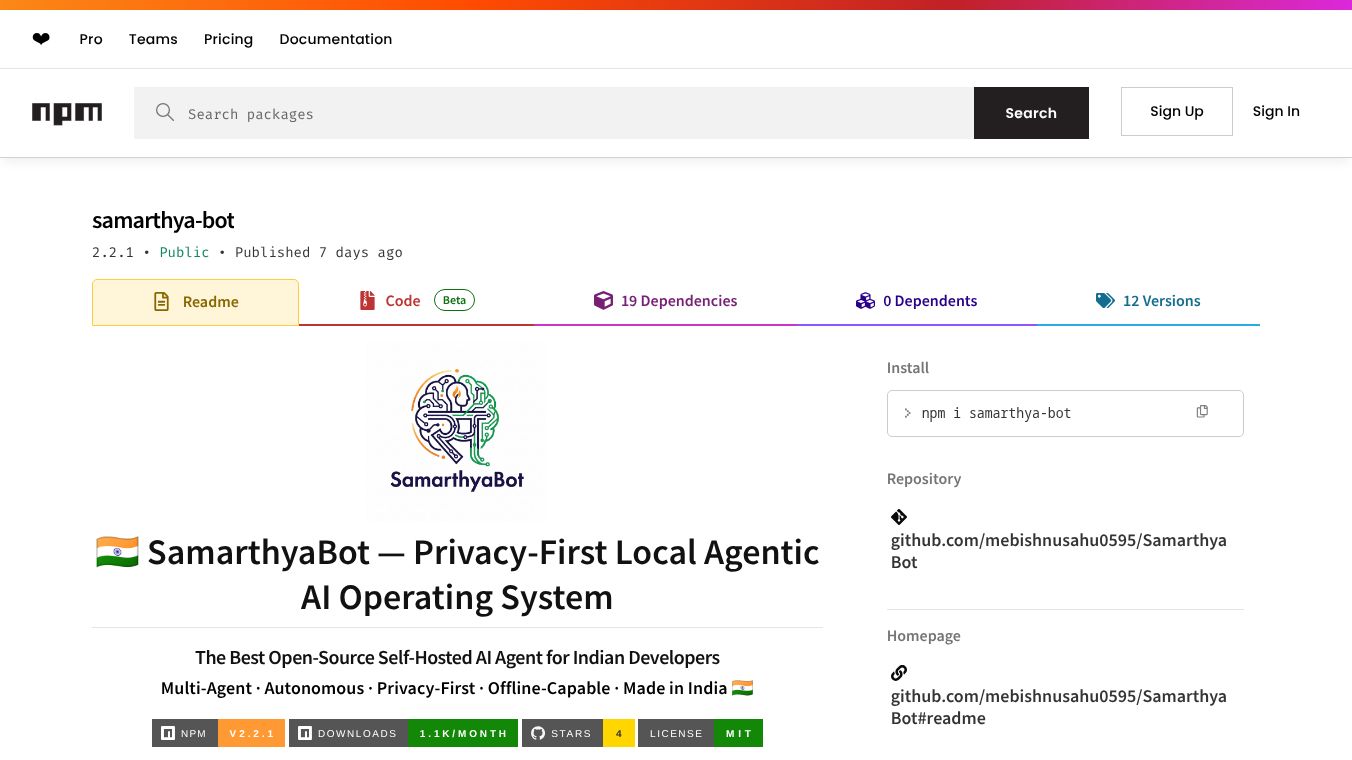Copy the npm install command
Viewport: 1352px width, 760px height.
1202,412
